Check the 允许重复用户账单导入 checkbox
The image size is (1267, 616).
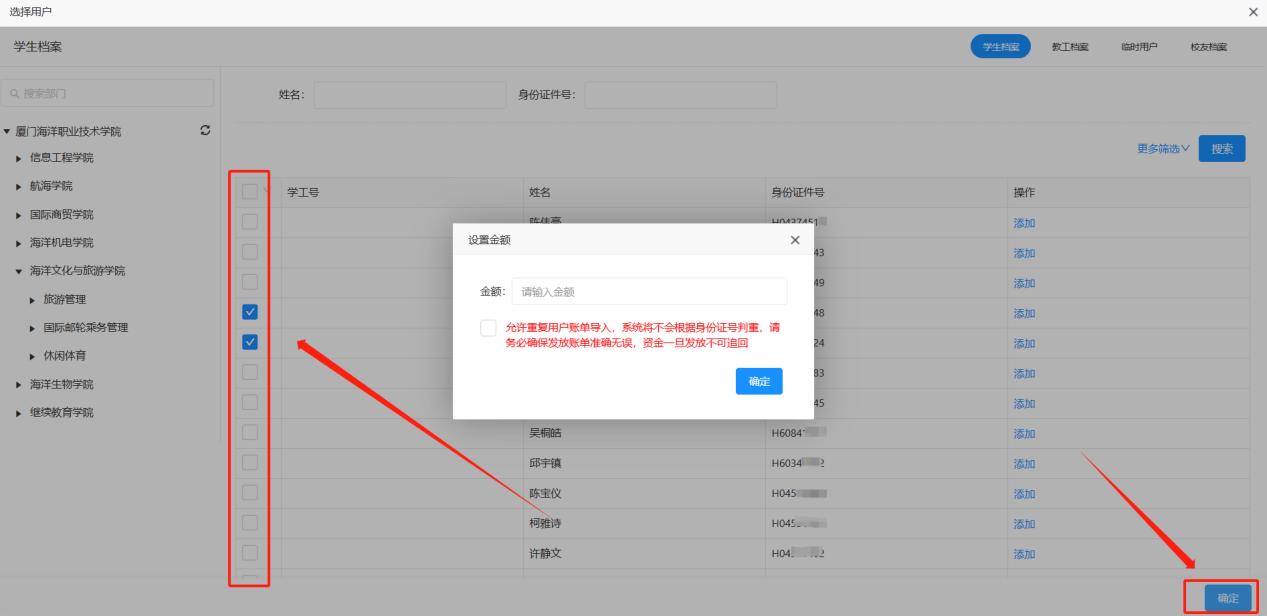(488, 328)
